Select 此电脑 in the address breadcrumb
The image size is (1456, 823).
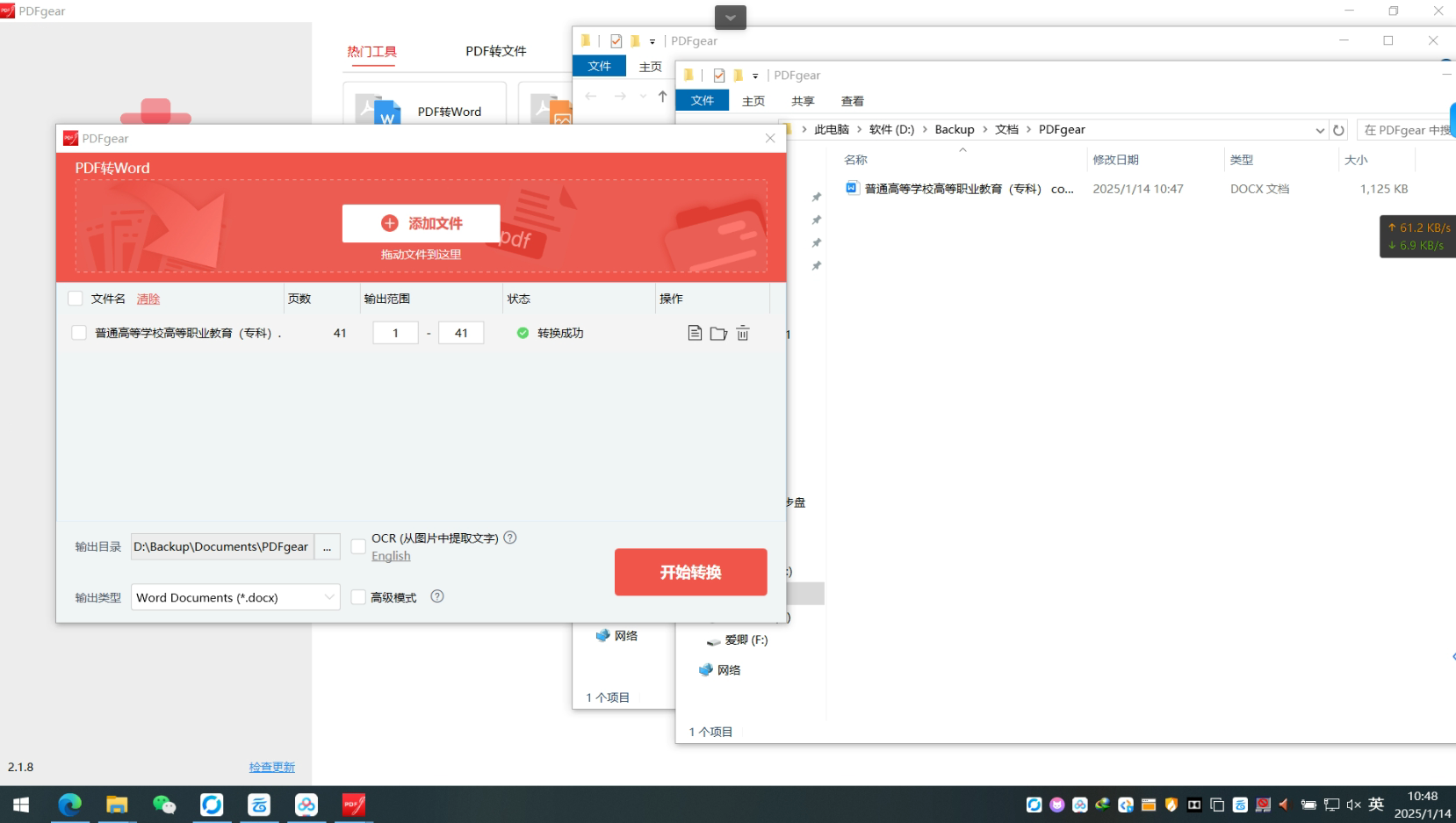coord(832,129)
